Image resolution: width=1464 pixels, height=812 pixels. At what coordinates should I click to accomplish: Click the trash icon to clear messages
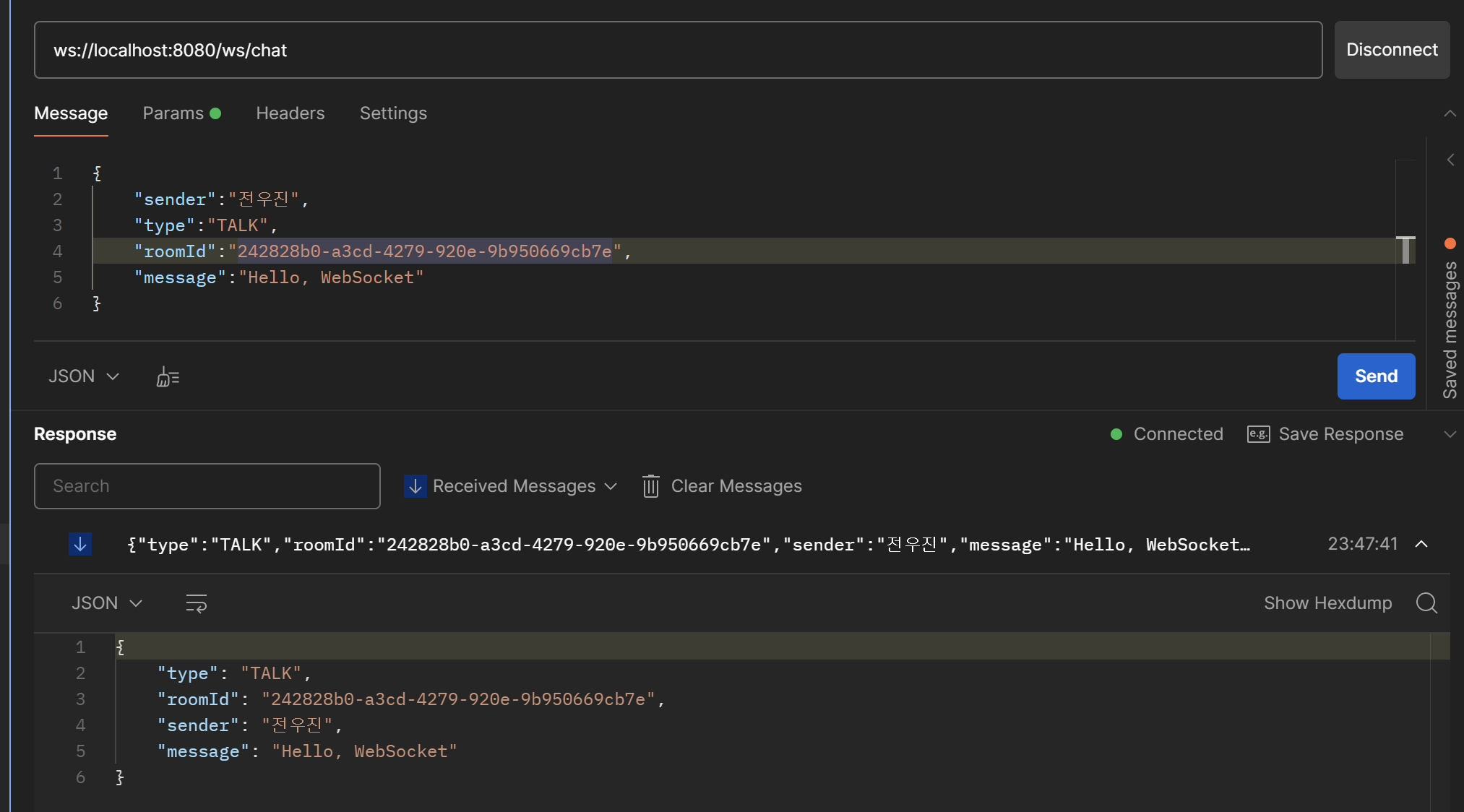pos(650,486)
